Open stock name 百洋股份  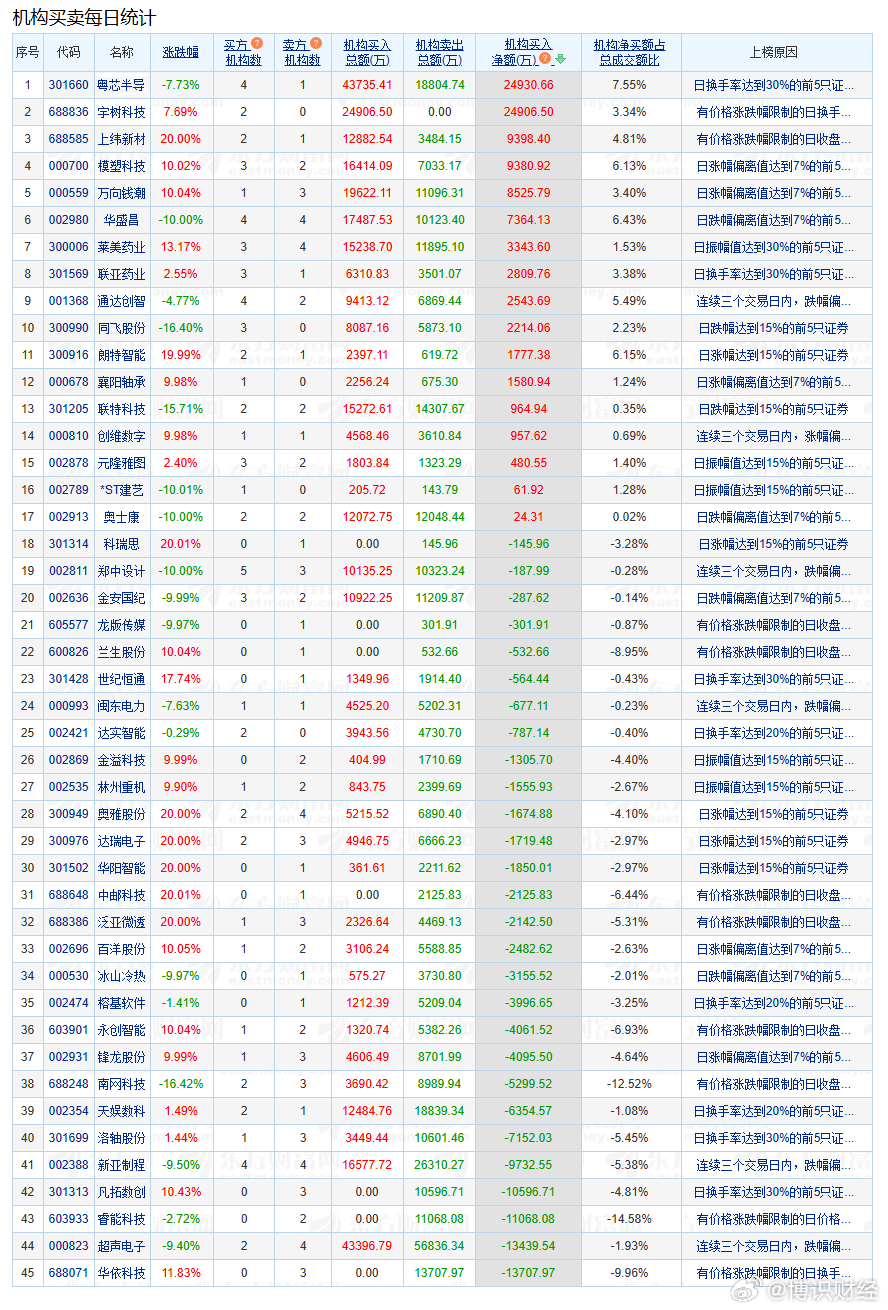(x=121, y=949)
